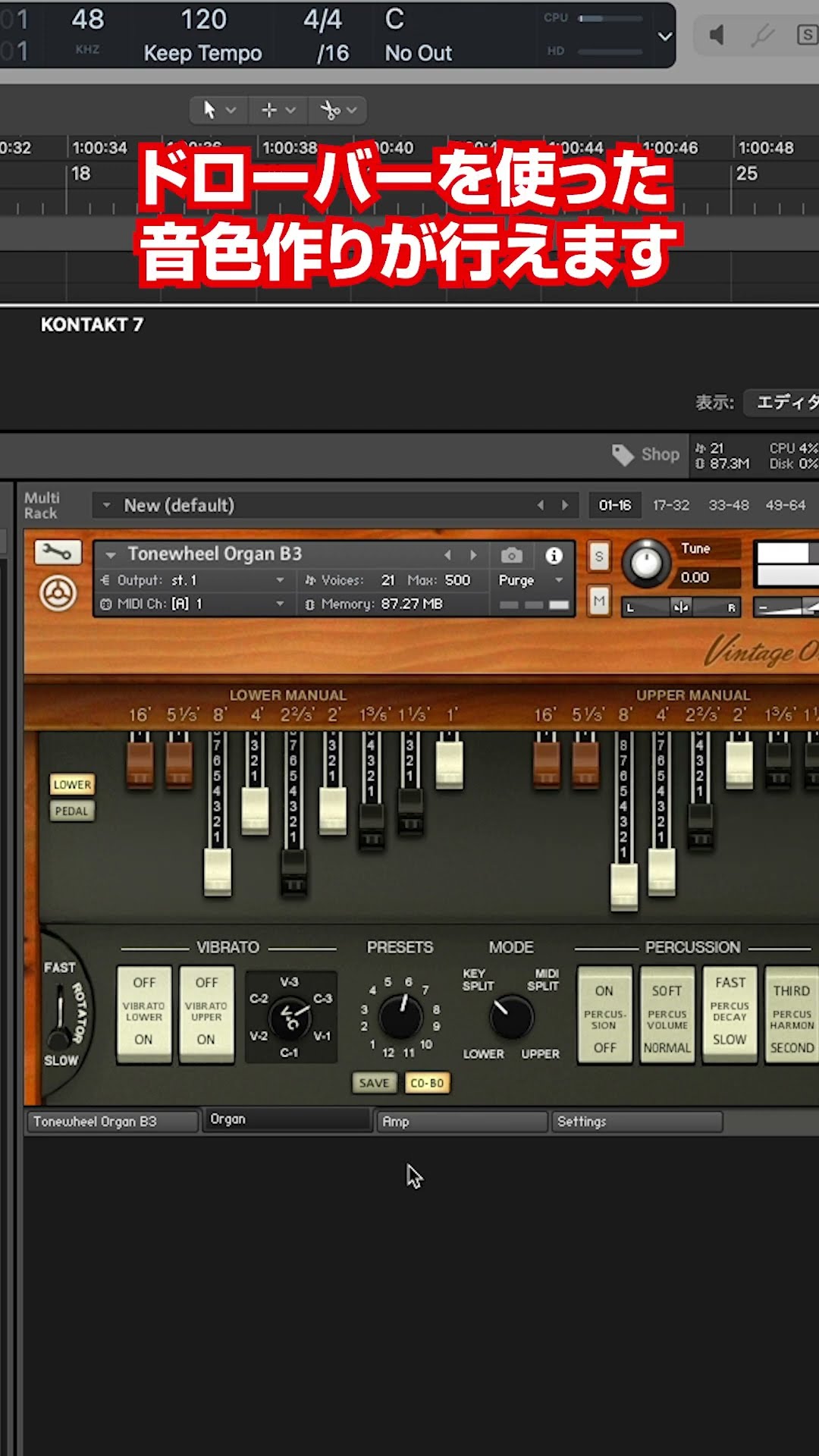The image size is (819, 1456).
Task: Click Lower Manual 8' drawbar handle
Action: pyautogui.click(x=218, y=872)
